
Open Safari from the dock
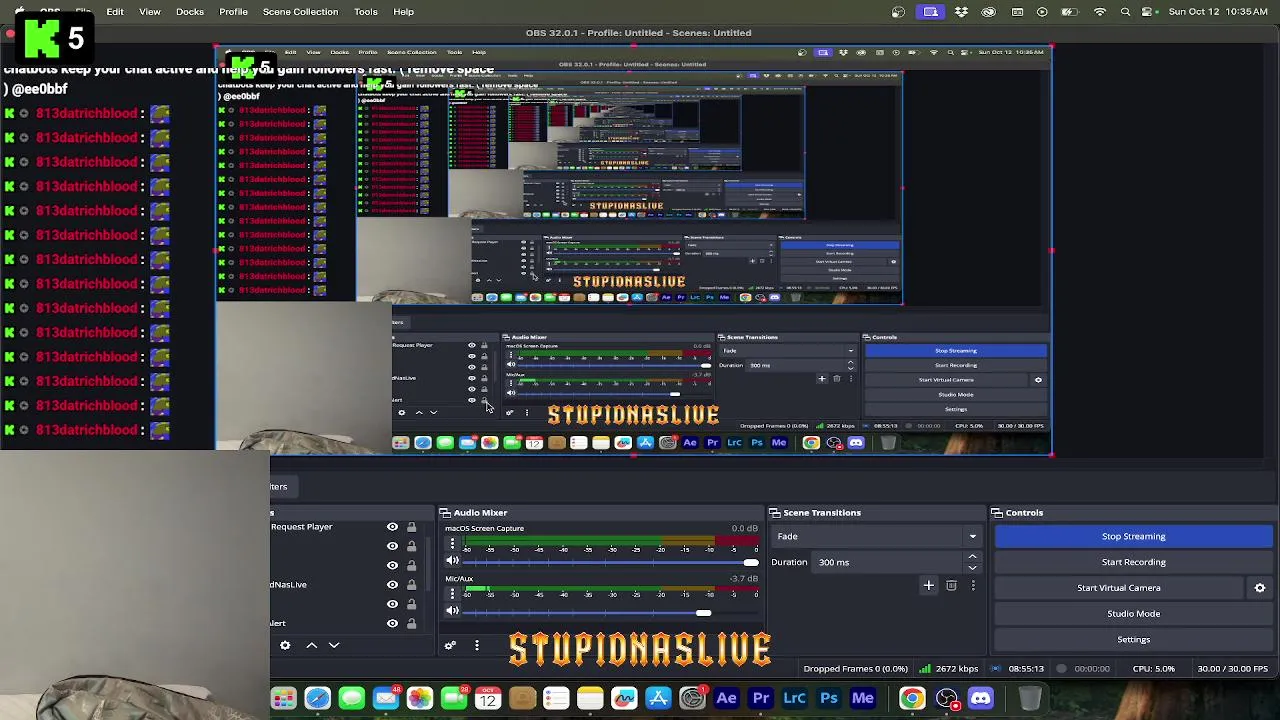317,699
